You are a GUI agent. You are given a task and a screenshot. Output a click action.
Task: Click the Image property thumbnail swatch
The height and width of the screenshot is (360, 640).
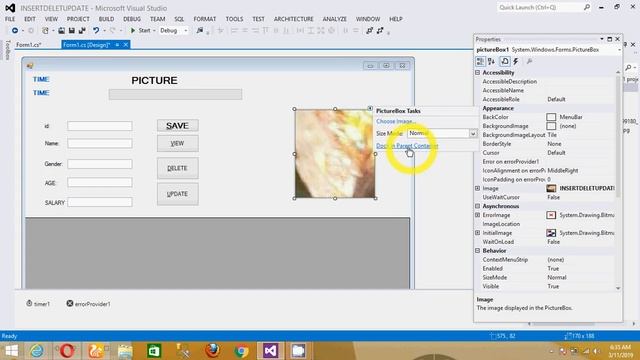tap(551, 188)
